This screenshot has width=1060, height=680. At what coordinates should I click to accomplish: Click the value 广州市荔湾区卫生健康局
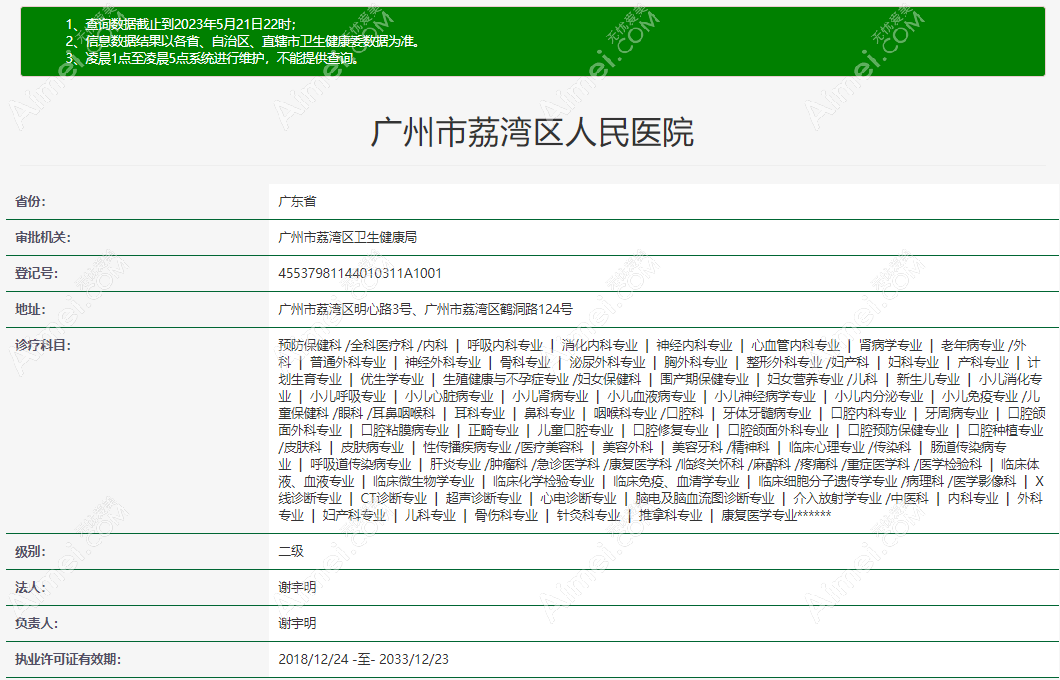pos(347,237)
